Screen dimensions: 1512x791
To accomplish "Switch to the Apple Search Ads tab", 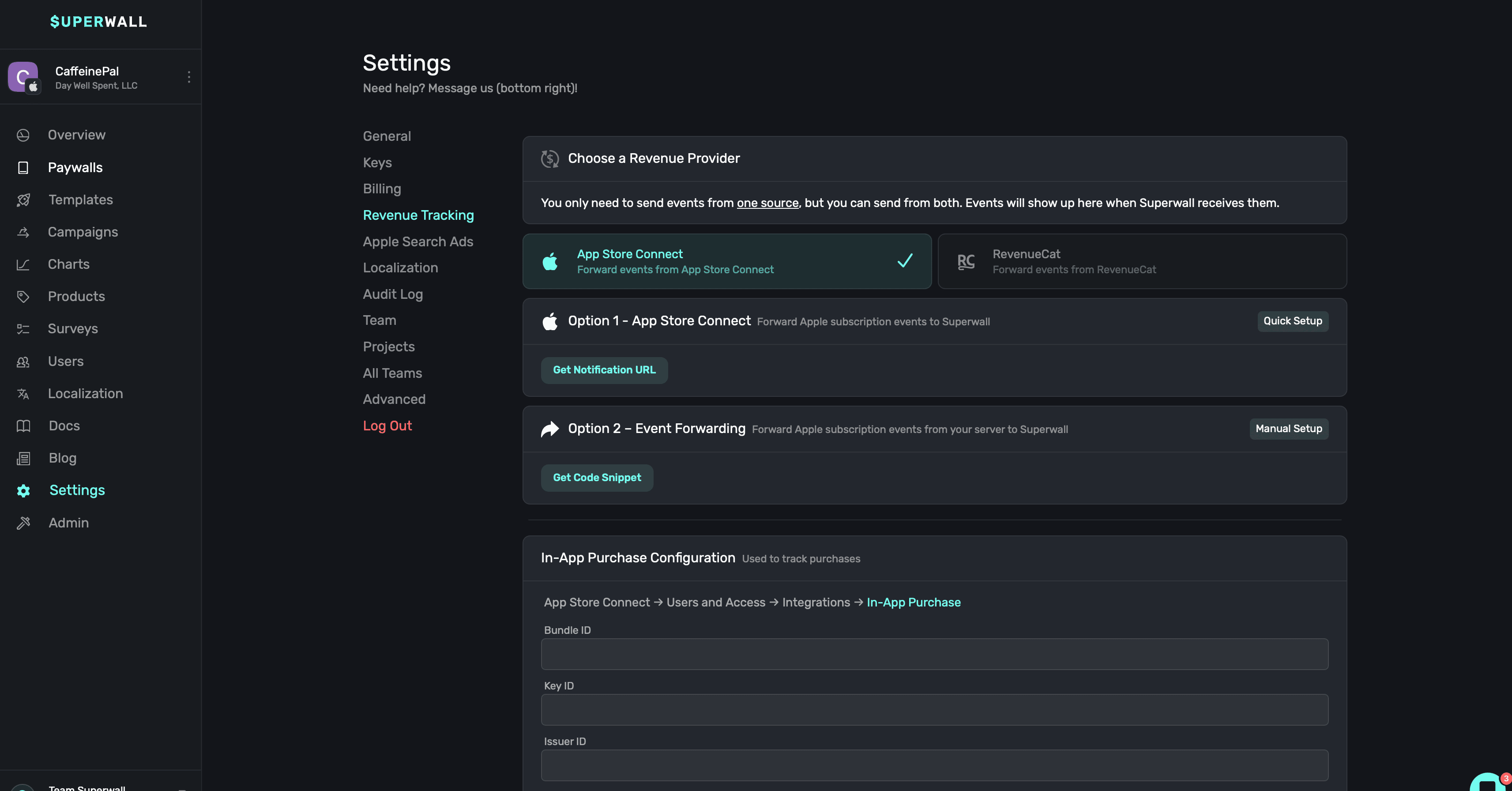I will [417, 241].
